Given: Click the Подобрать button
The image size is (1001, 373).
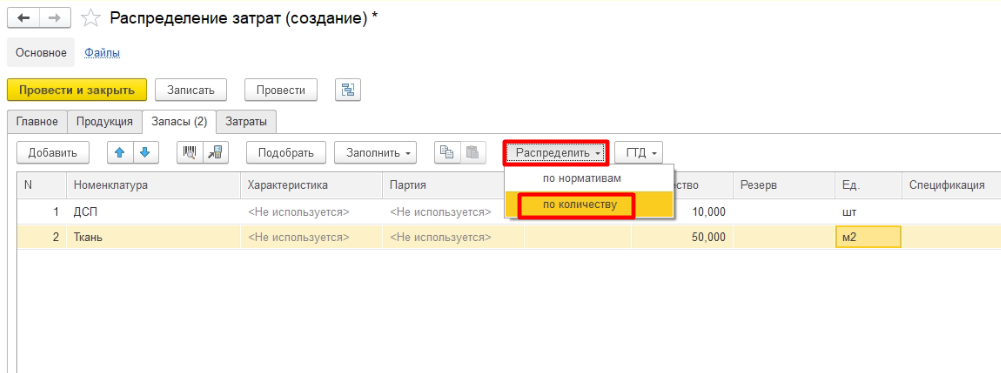Looking at the screenshot, I should [286, 153].
